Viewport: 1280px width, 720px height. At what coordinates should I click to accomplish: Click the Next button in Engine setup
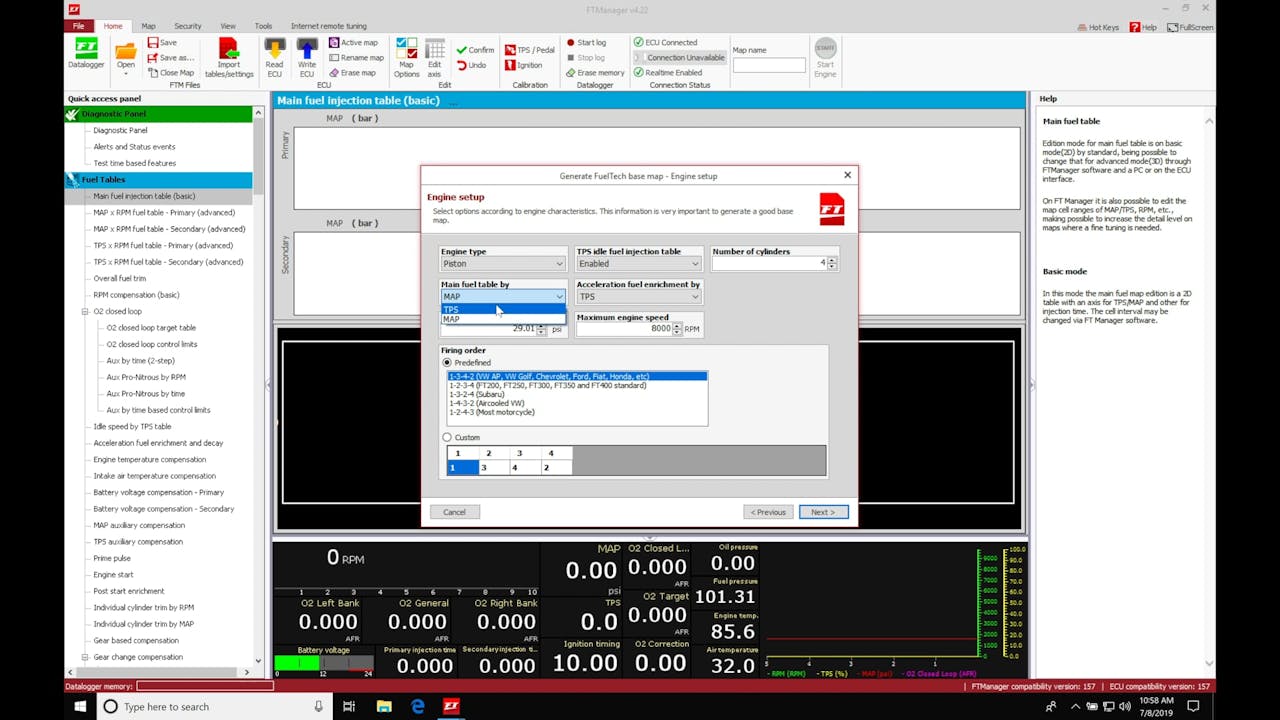click(822, 511)
